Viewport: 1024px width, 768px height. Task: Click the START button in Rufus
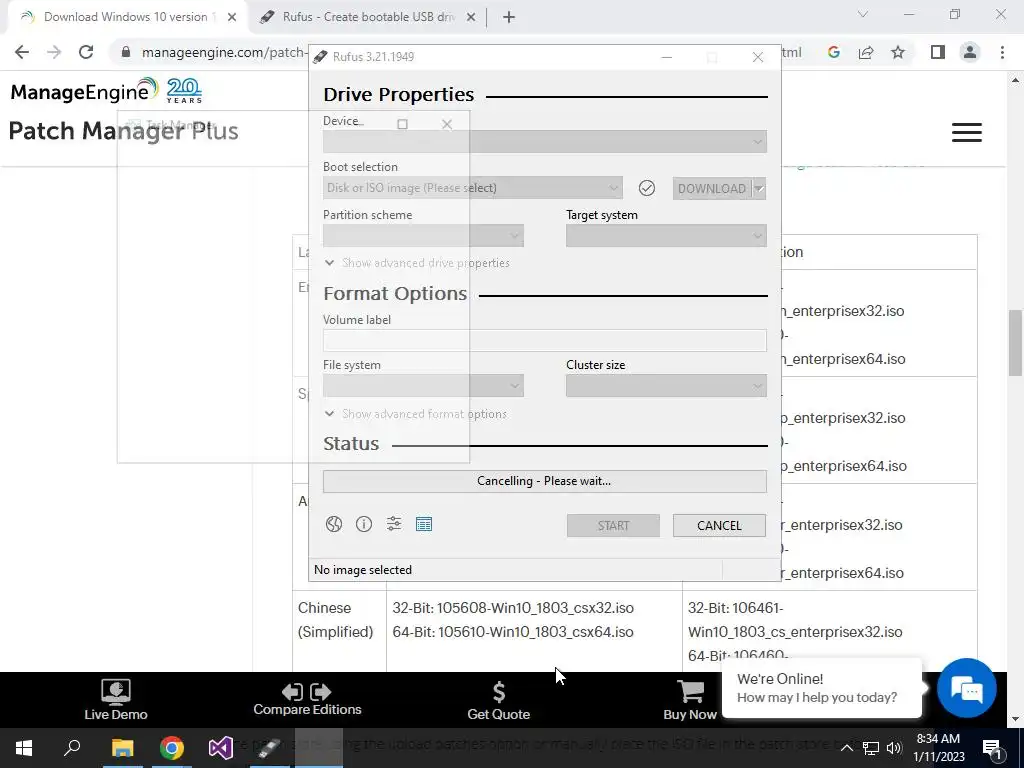tap(613, 526)
